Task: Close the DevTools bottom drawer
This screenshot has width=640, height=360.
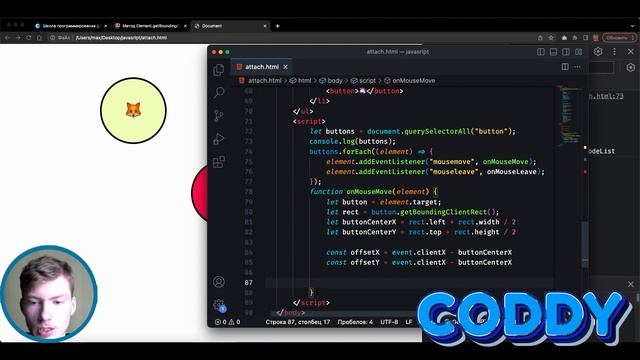Action: (631, 284)
